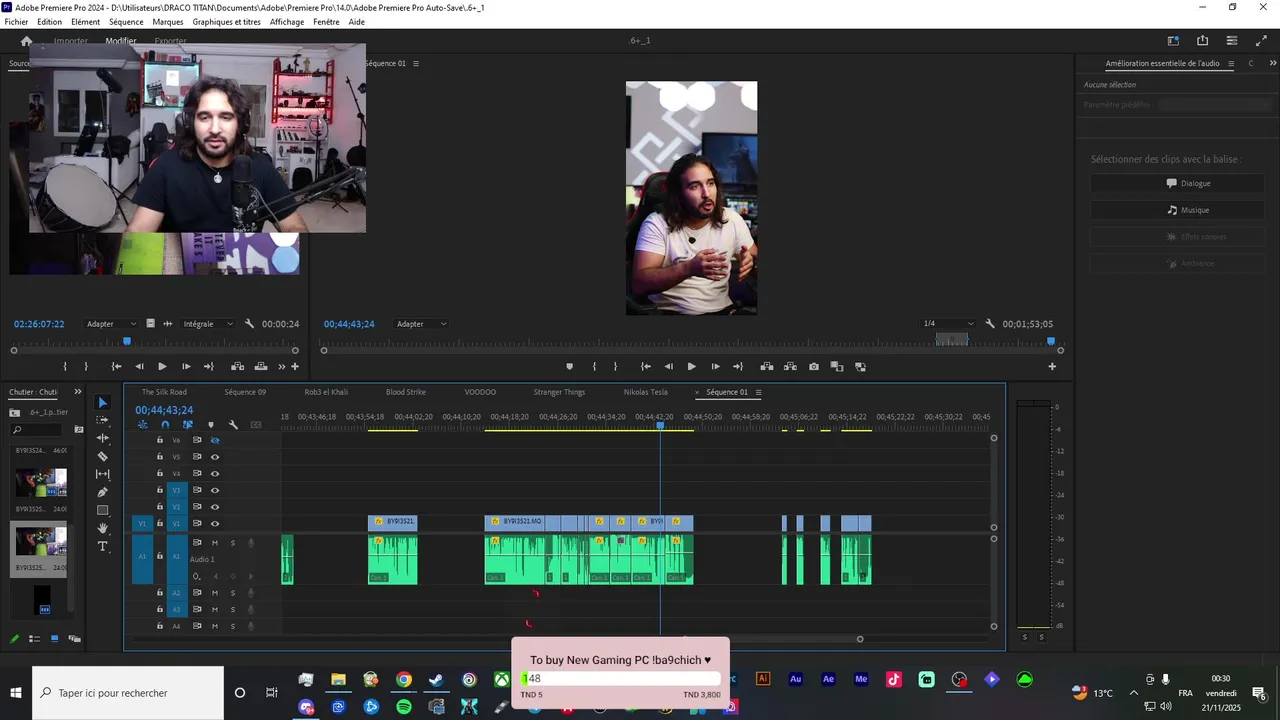Open Spotify from the taskbar
1280x720 pixels.
[404, 707]
